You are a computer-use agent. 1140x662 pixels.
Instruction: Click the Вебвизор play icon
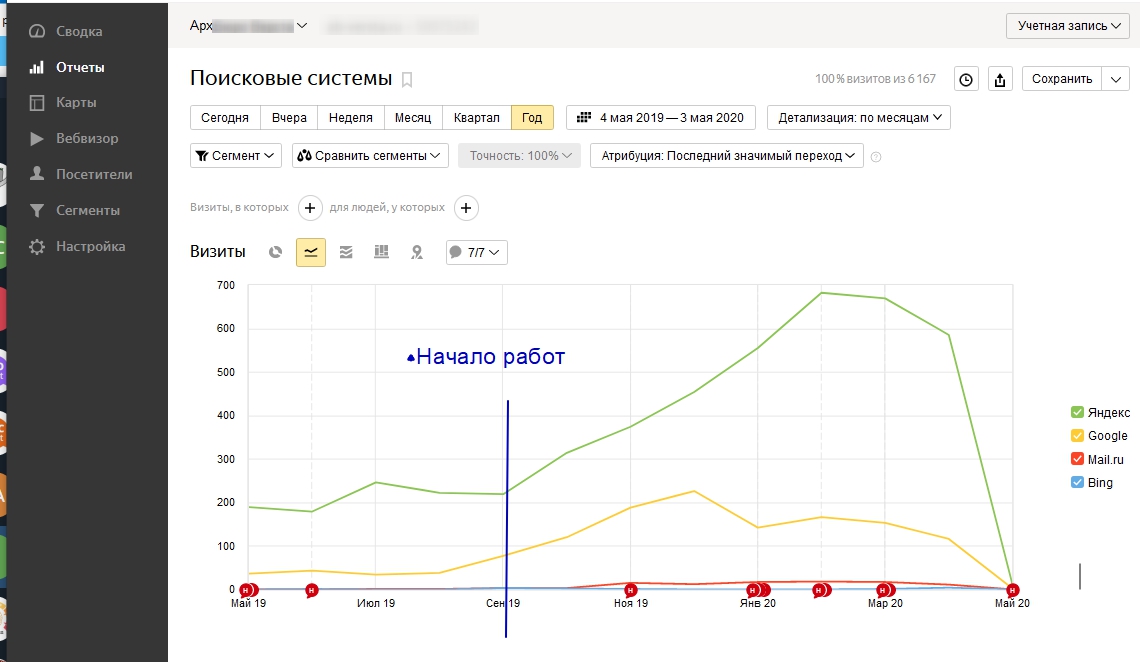(x=37, y=138)
